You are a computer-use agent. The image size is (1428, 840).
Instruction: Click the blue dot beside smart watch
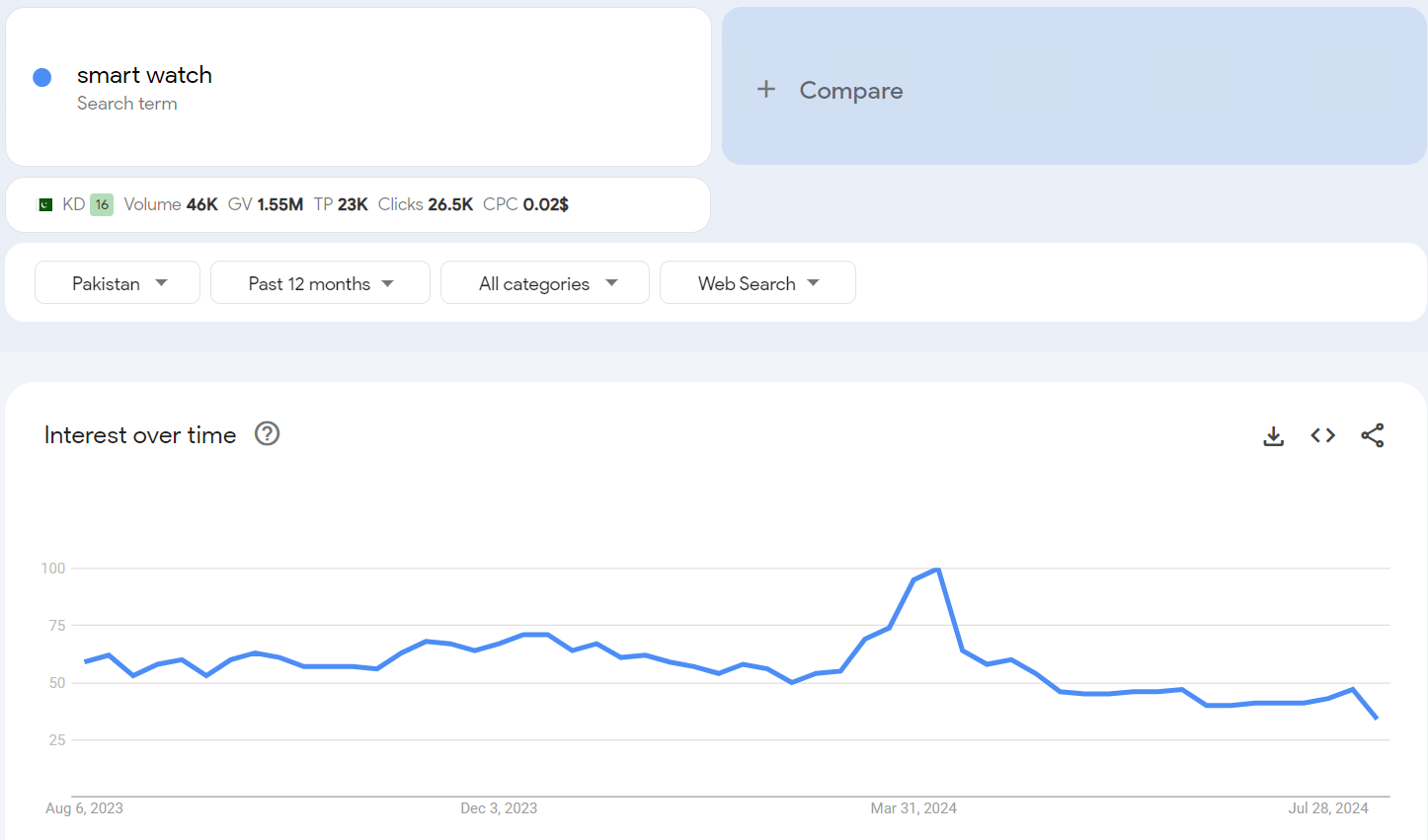(x=42, y=78)
